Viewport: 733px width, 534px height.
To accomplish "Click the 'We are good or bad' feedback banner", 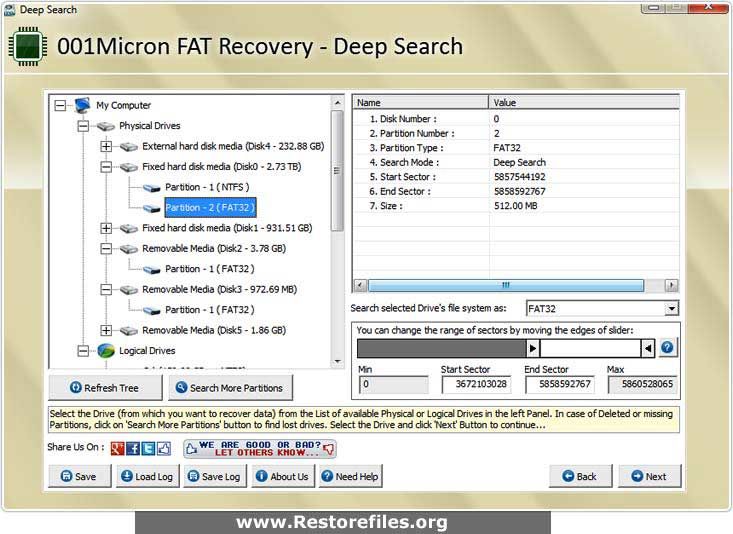I will (x=259, y=448).
